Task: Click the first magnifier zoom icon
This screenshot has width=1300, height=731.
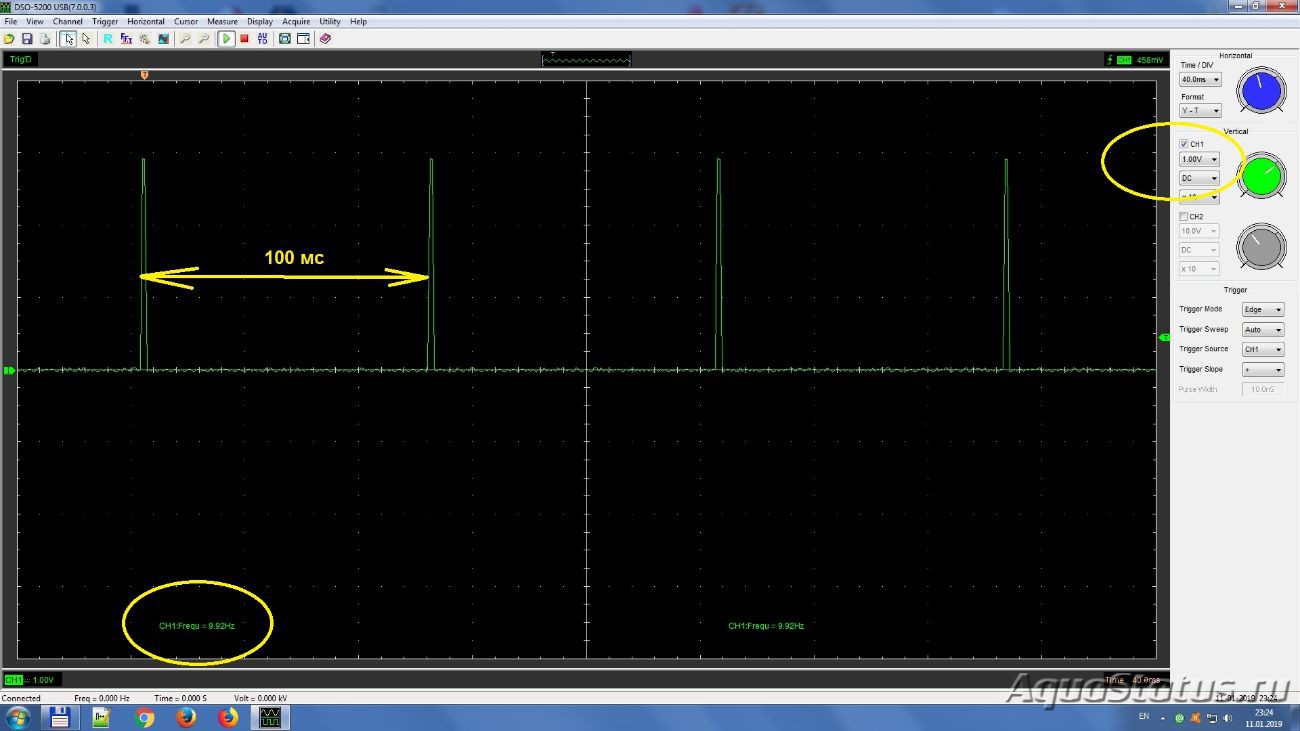Action: (186, 39)
